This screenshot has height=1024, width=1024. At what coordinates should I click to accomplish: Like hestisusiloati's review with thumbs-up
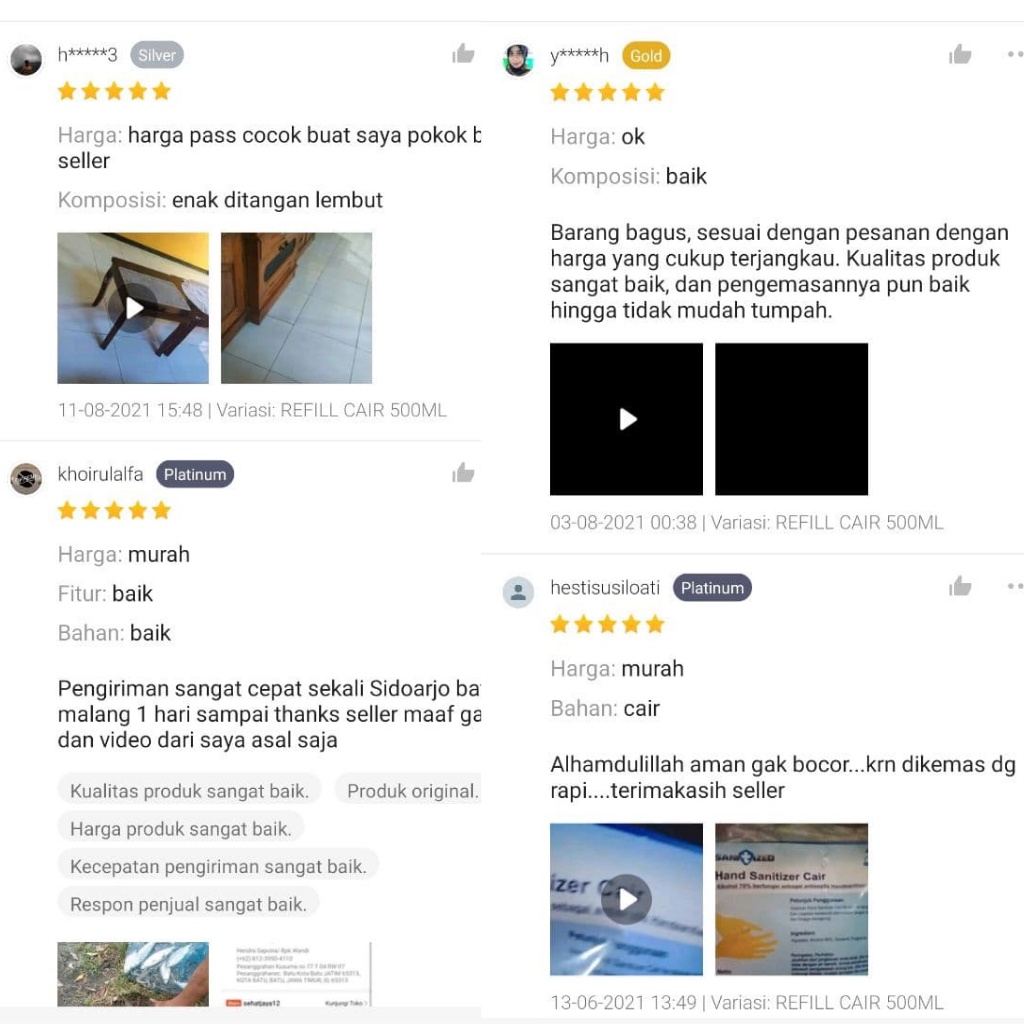(960, 586)
